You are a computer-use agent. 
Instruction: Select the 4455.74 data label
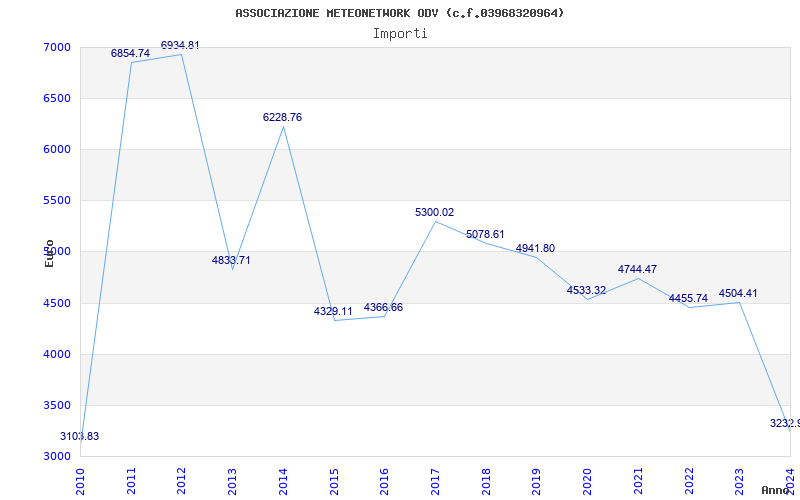coord(688,298)
